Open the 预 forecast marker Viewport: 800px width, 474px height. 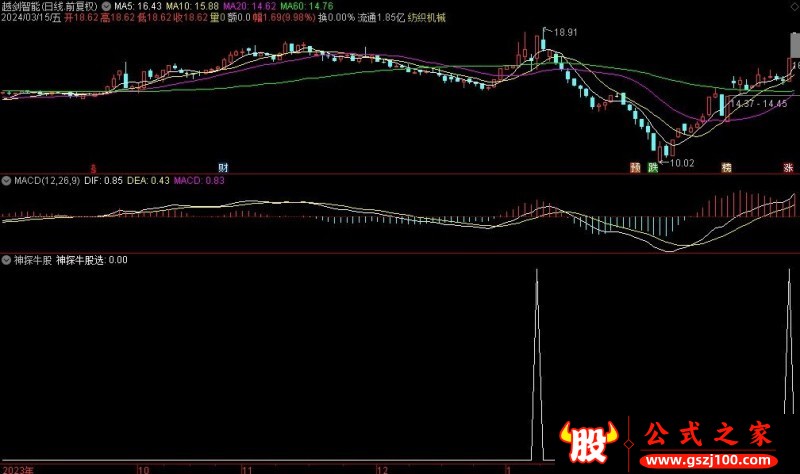[635, 167]
